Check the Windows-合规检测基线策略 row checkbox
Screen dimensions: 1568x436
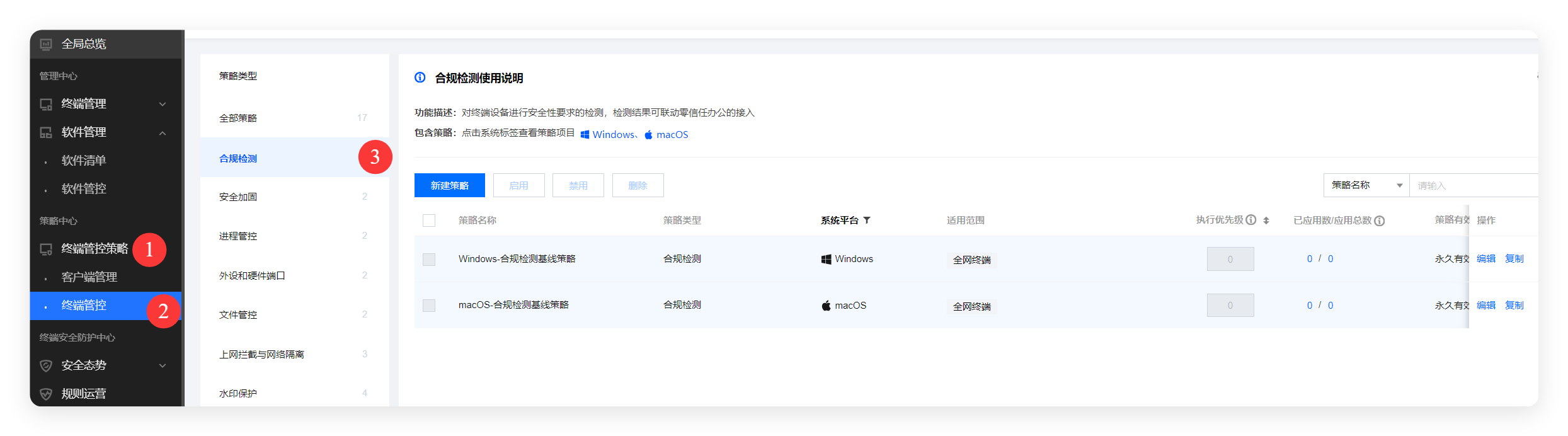[x=429, y=259]
